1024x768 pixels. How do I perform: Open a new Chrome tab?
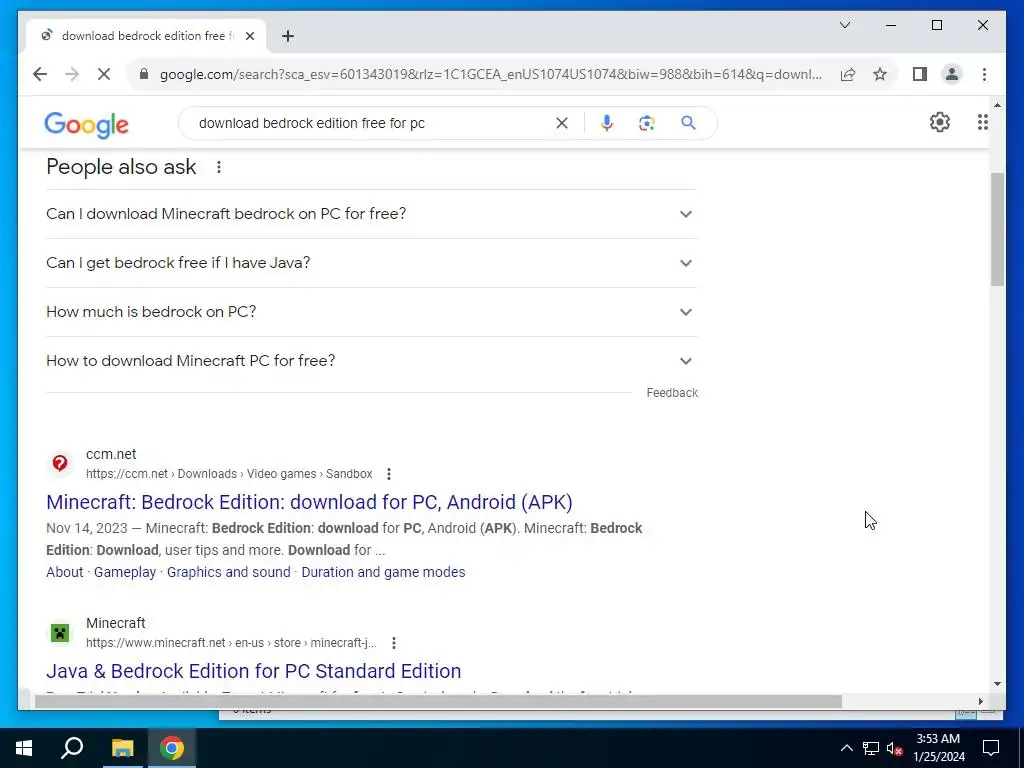tap(287, 36)
